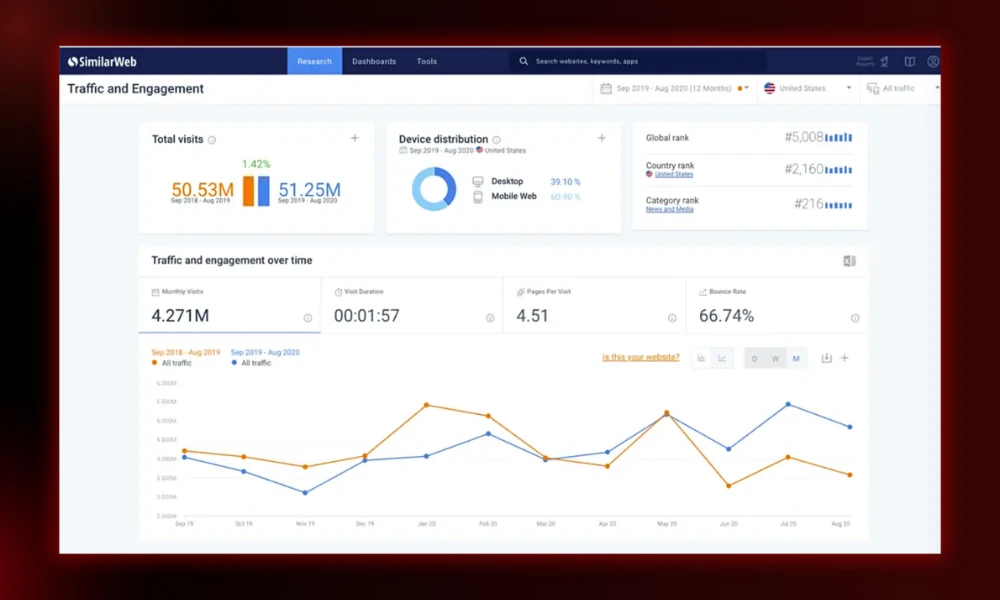Image resolution: width=1000 pixels, height=600 pixels.
Task: Switch chart to line chart view
Action: 722,358
